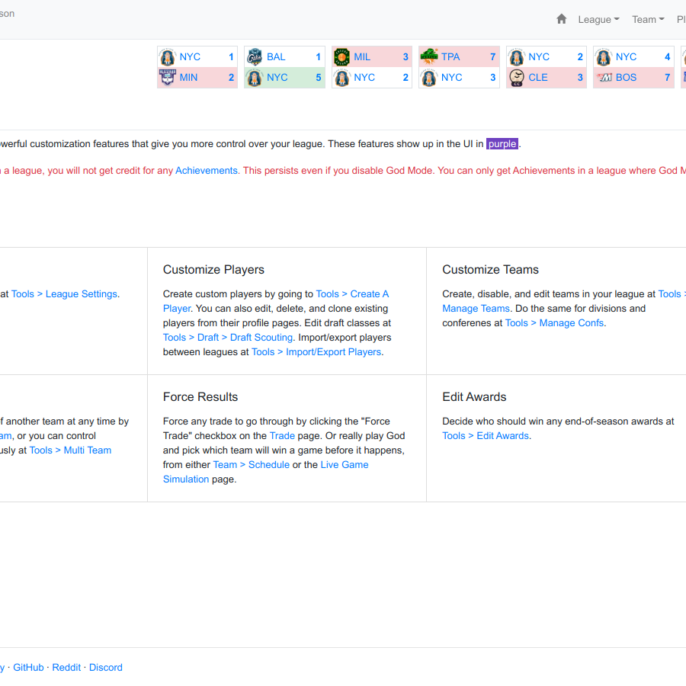Click the Cleveland team logo
The width and height of the screenshot is (686, 686).
tap(516, 77)
